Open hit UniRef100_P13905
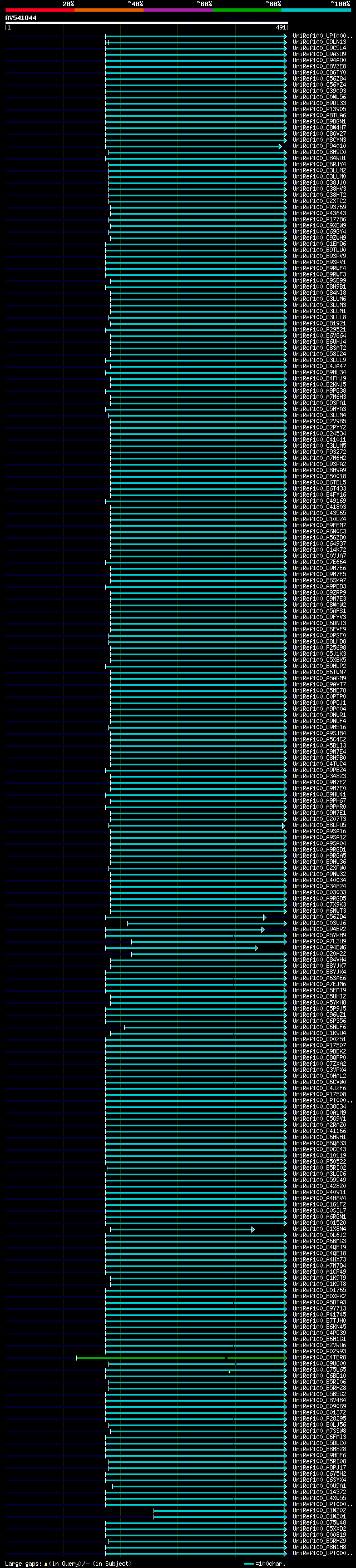This screenshot has height=1568, width=356. (319, 109)
